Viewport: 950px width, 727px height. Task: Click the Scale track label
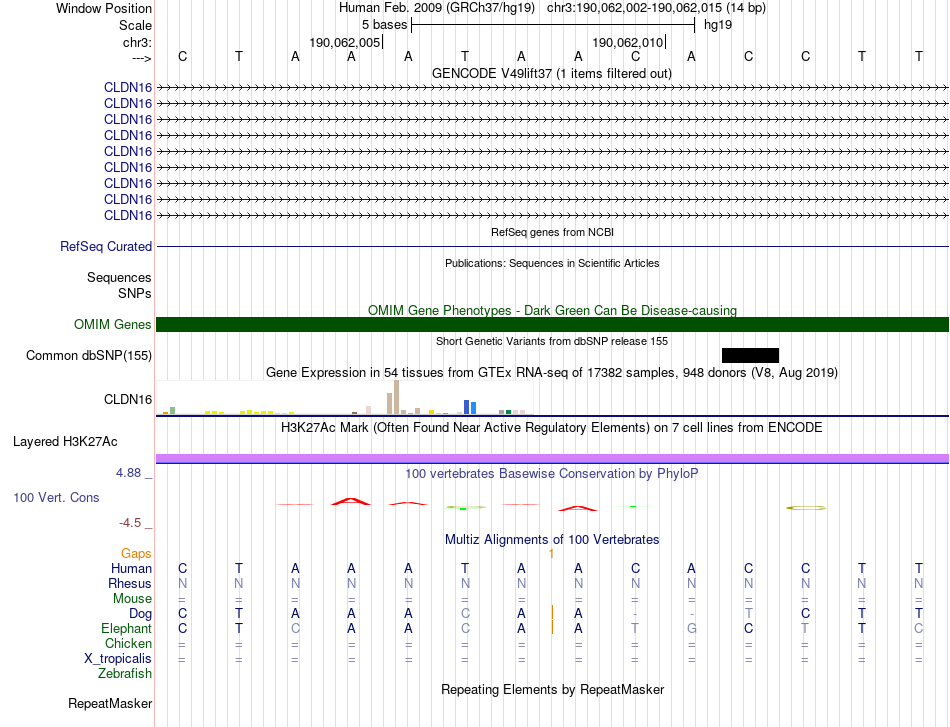[135, 25]
